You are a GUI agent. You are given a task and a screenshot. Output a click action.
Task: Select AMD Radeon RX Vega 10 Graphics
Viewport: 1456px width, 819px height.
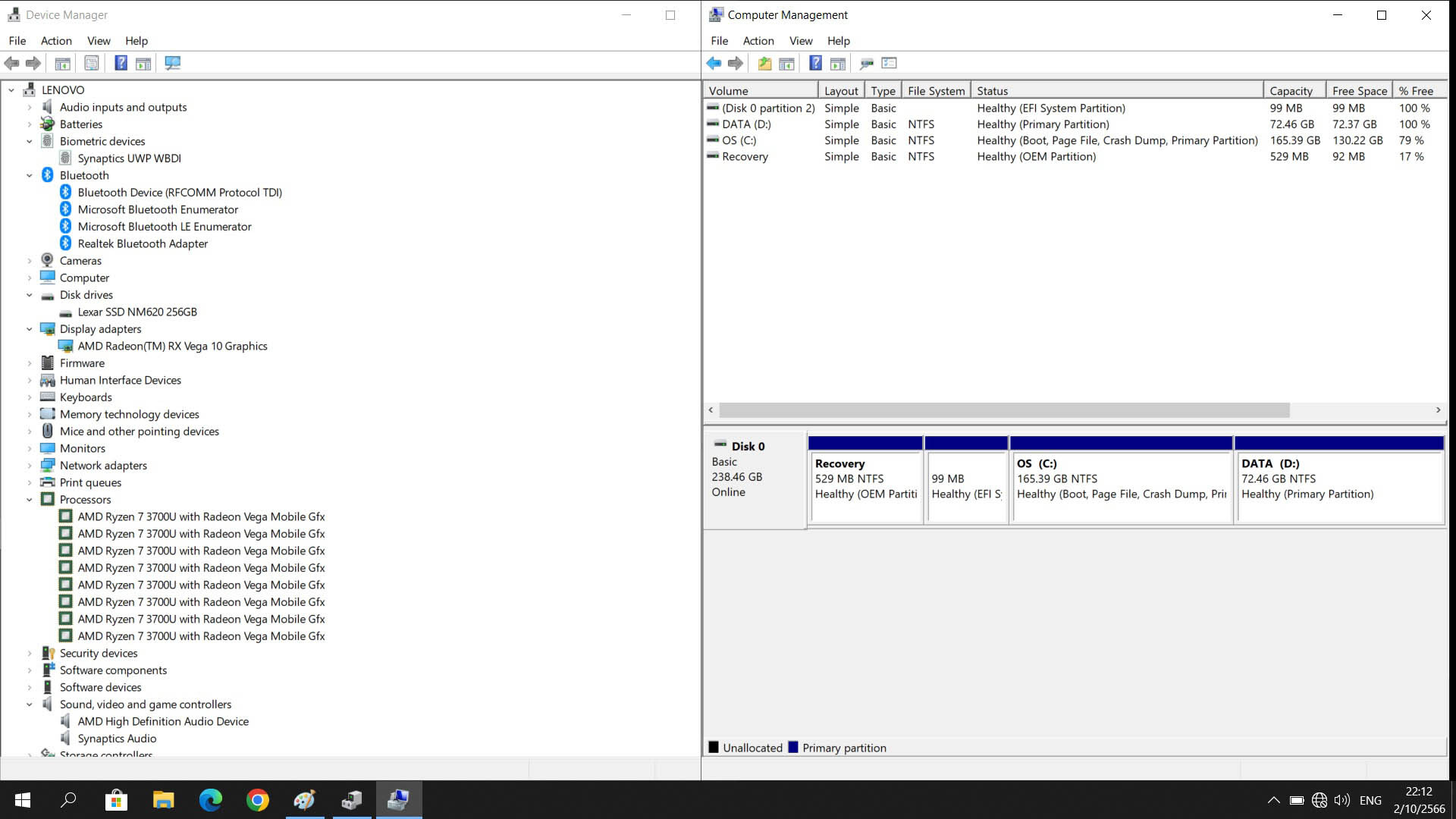tap(172, 347)
